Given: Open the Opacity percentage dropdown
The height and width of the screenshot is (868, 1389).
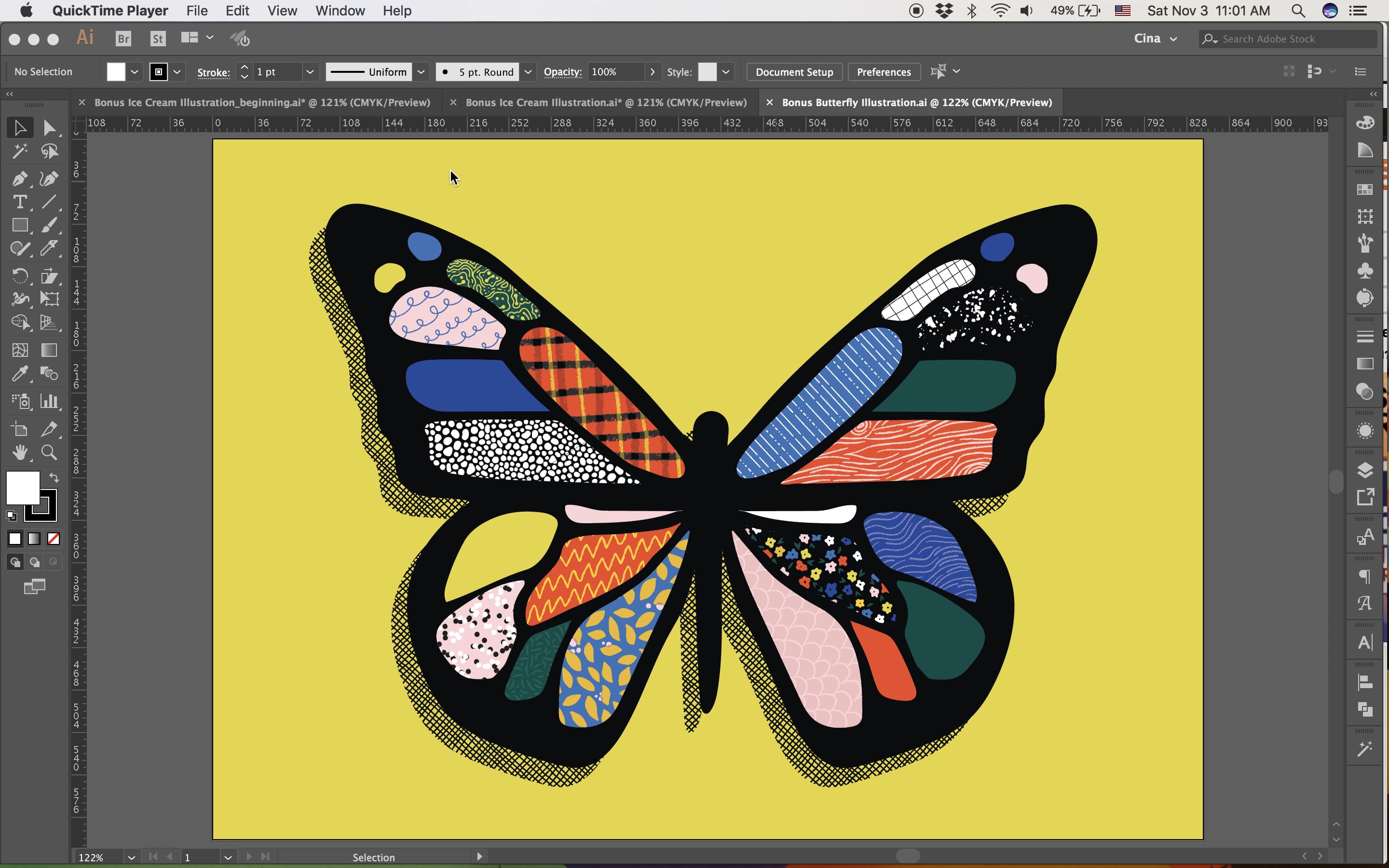Looking at the screenshot, I should point(650,71).
